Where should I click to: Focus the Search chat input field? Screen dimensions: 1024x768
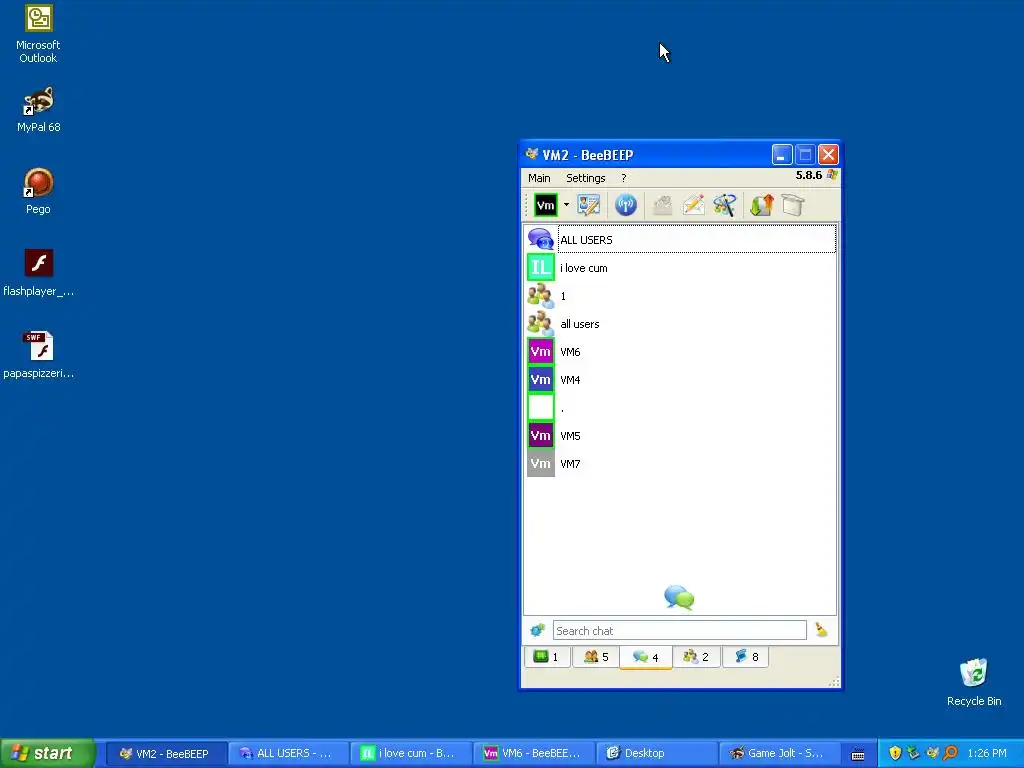pos(679,630)
